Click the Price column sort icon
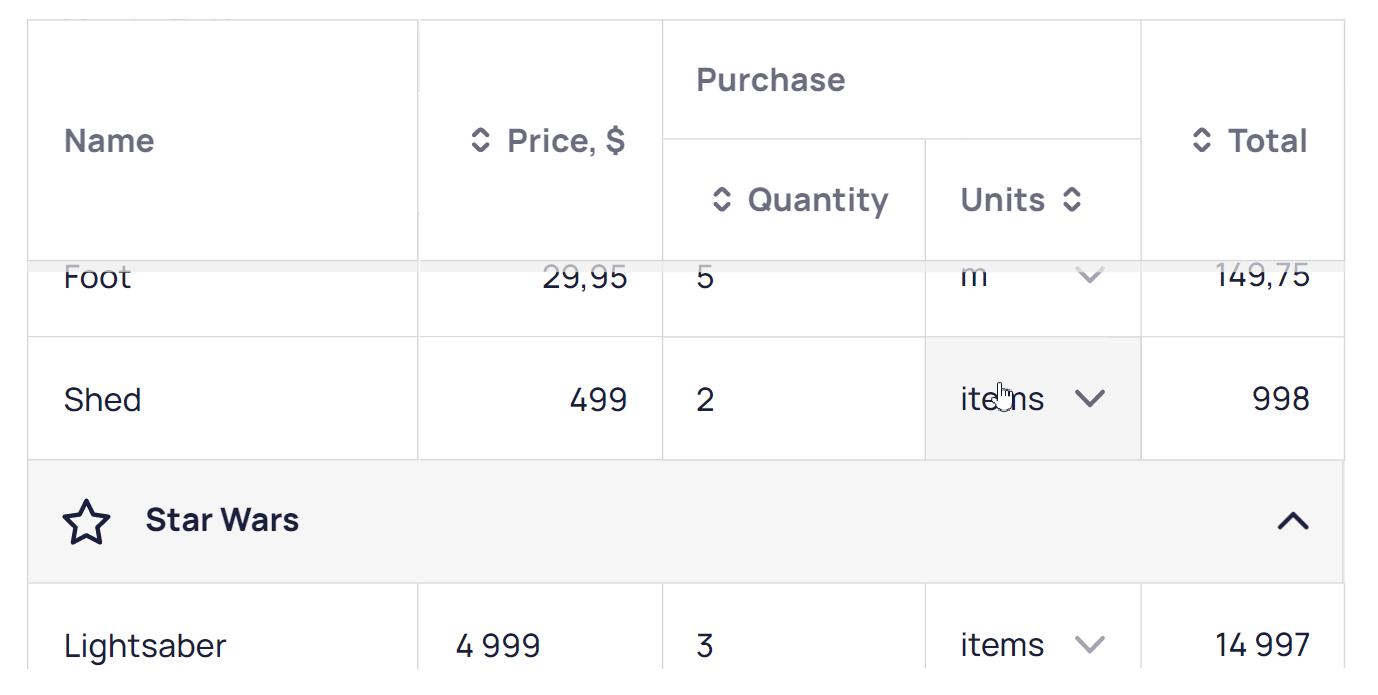Image resolution: width=1378 pixels, height=695 pixels. click(x=481, y=141)
